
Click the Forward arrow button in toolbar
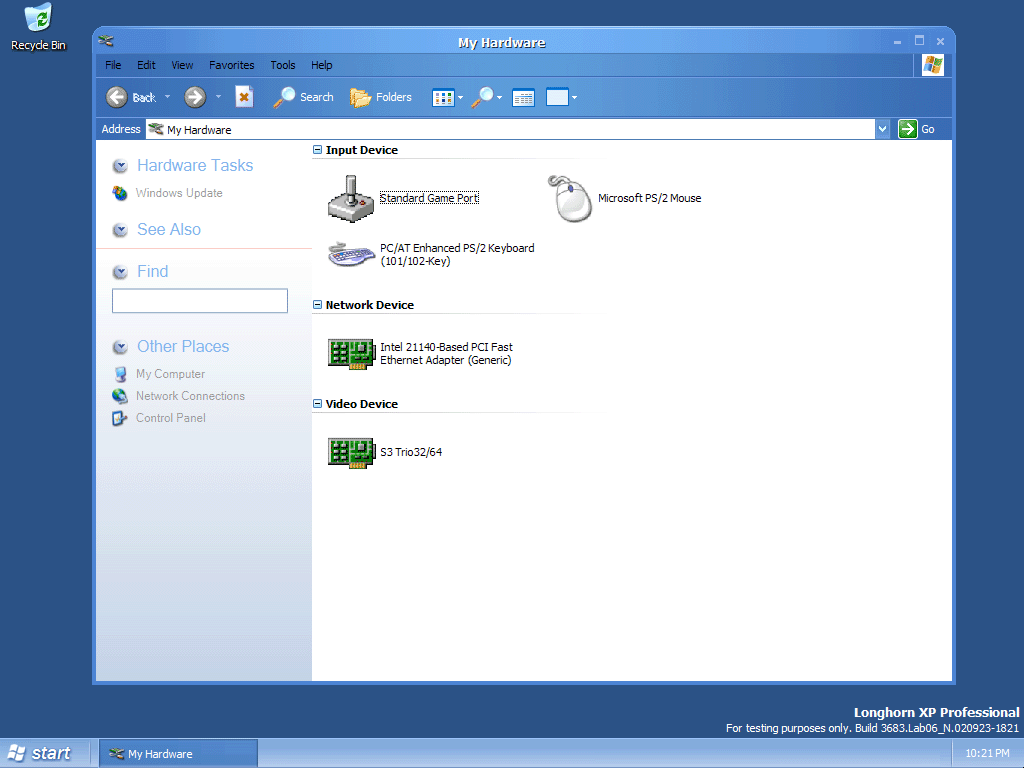tap(195, 97)
